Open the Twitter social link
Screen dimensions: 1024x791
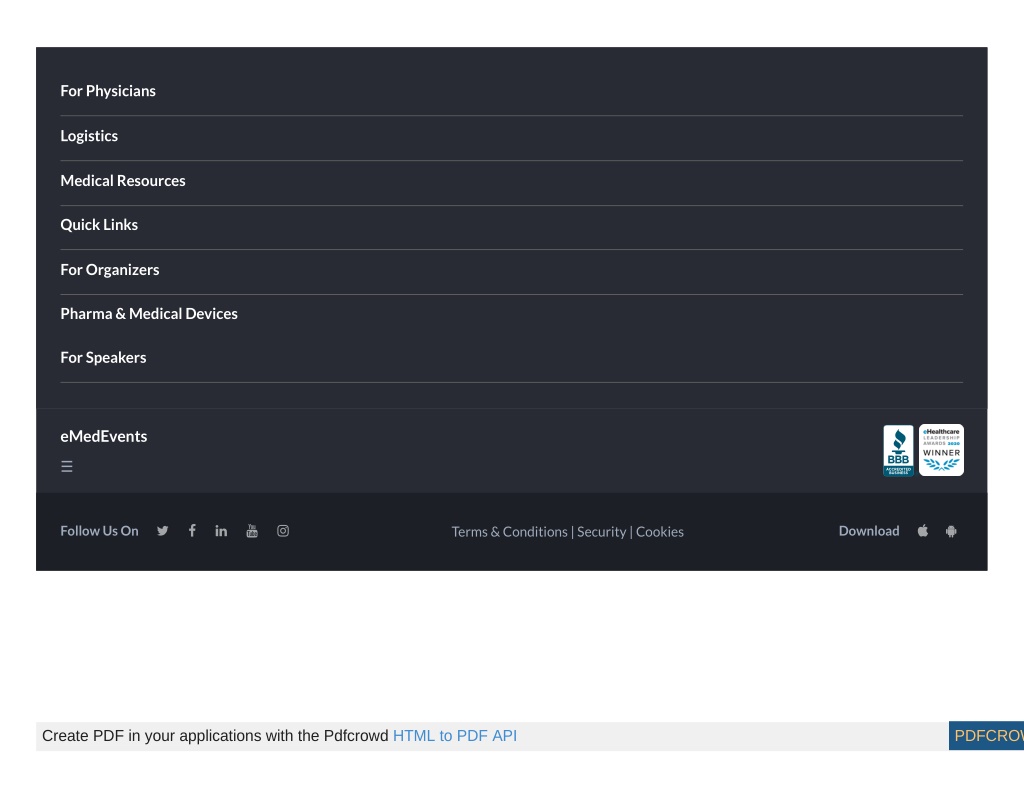point(163,531)
